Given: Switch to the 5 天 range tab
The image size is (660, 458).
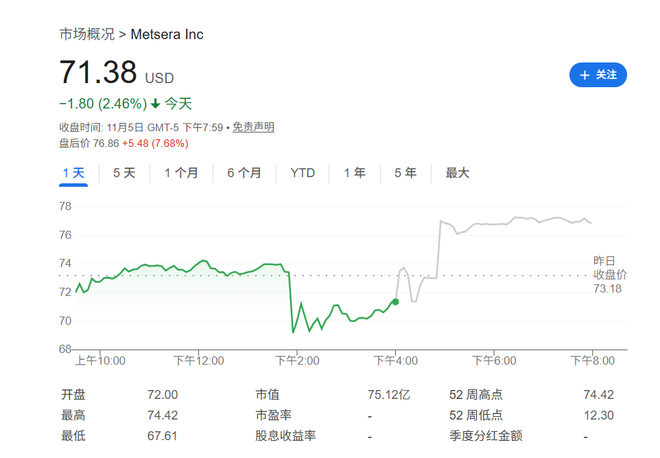Looking at the screenshot, I should tap(124, 173).
